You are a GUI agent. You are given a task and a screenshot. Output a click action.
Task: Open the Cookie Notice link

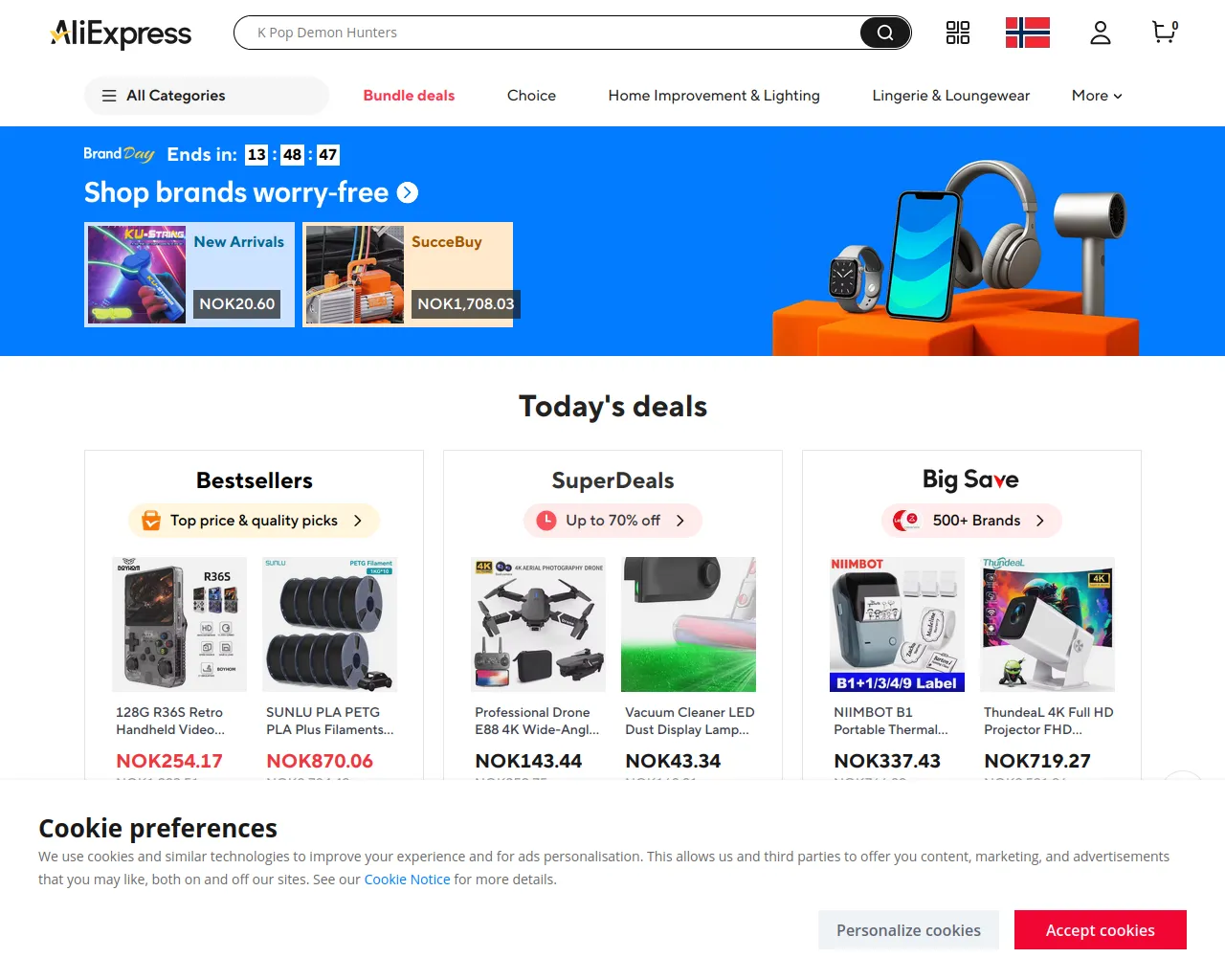pos(407,880)
